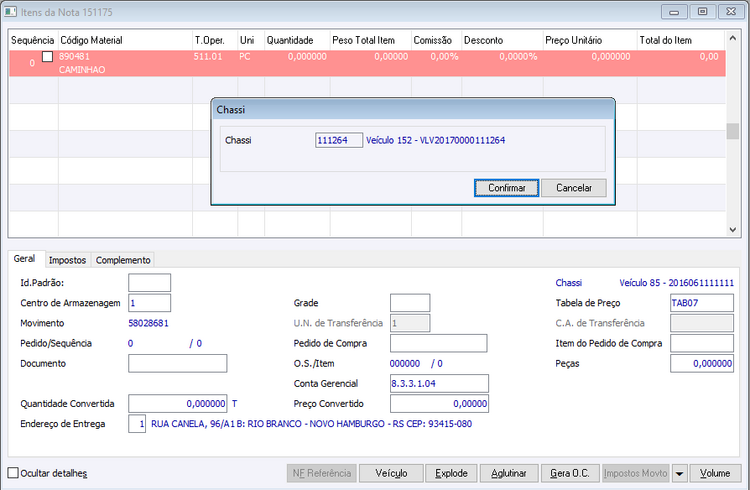The image size is (750, 490).
Task: Click Cancelar in the Chassi dialog
Action: point(574,188)
